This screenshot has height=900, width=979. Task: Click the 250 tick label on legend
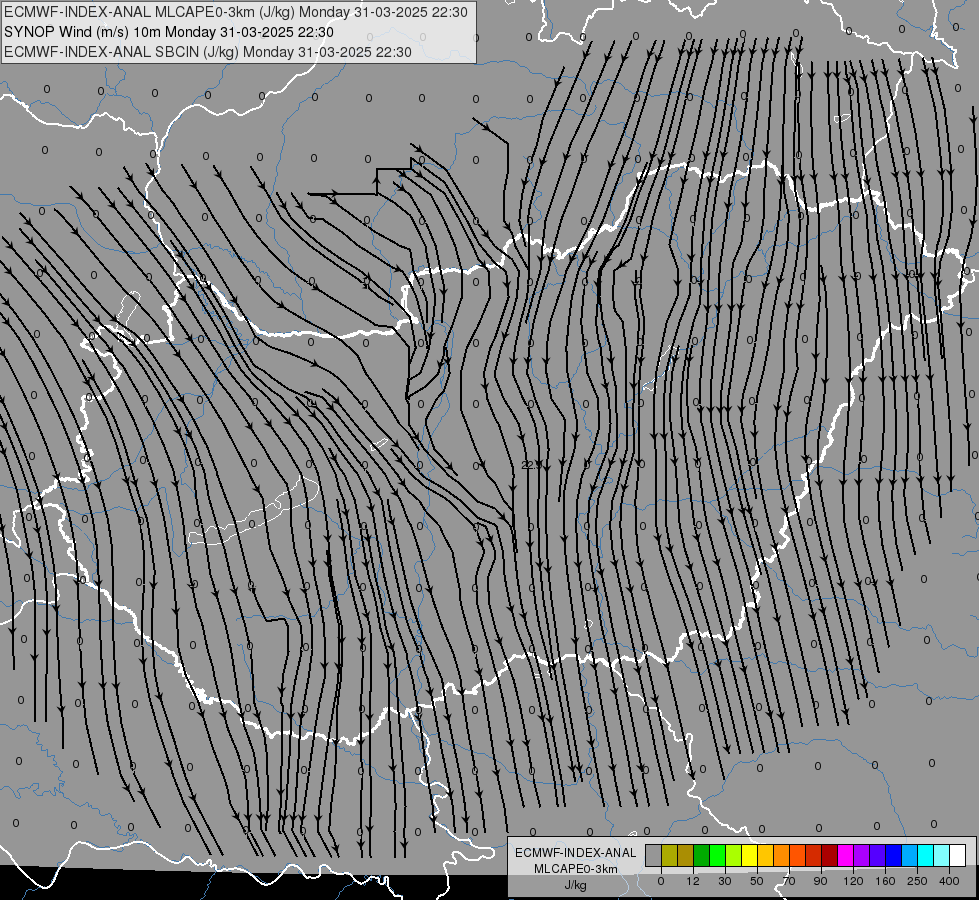tap(917, 881)
